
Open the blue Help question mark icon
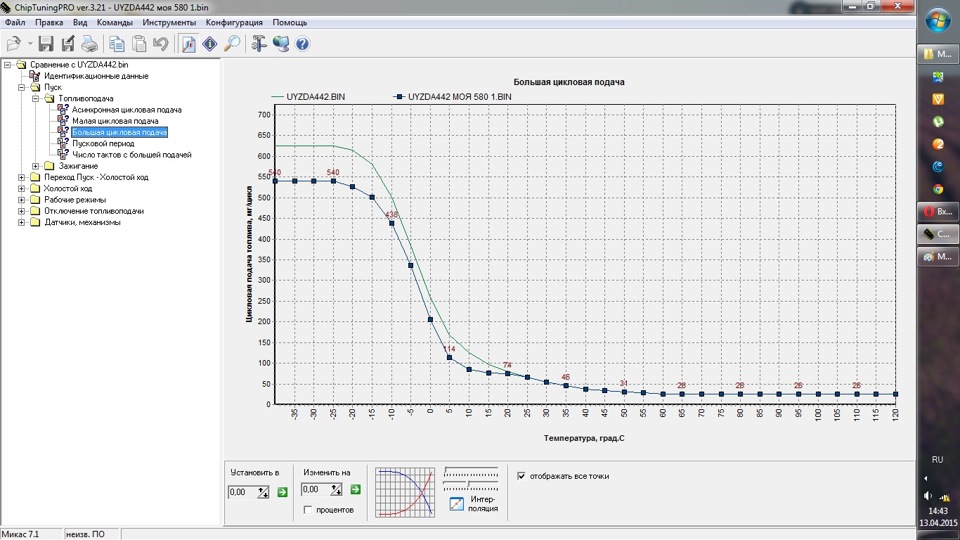tap(302, 44)
